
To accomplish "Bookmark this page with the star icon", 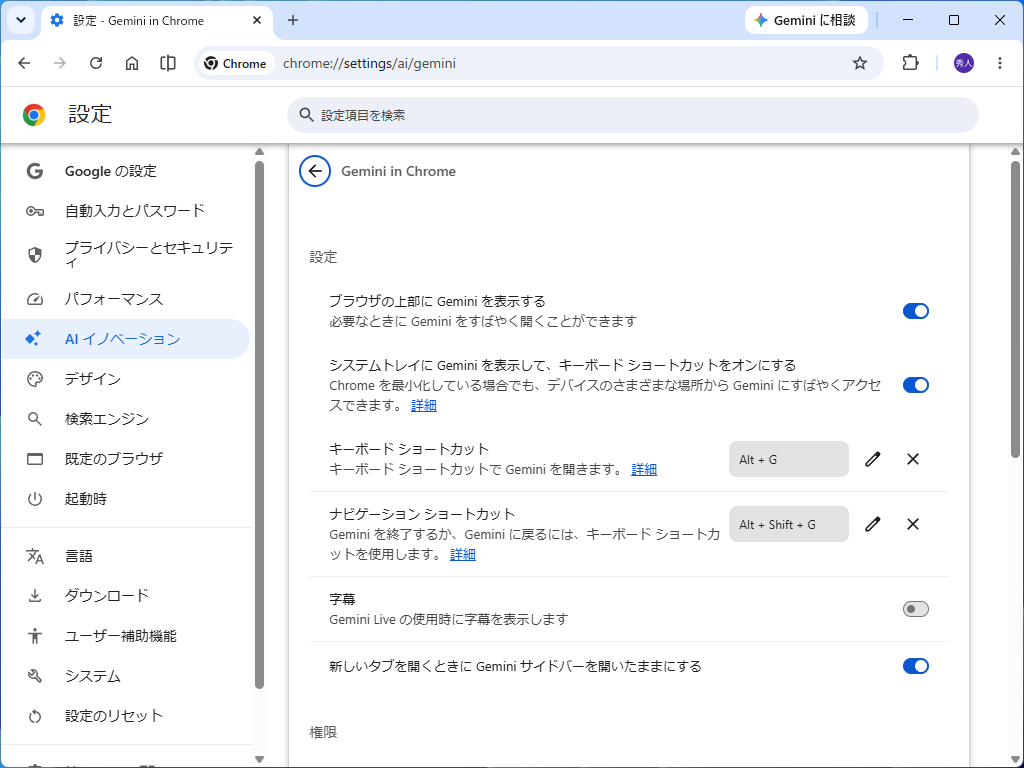I will (860, 63).
